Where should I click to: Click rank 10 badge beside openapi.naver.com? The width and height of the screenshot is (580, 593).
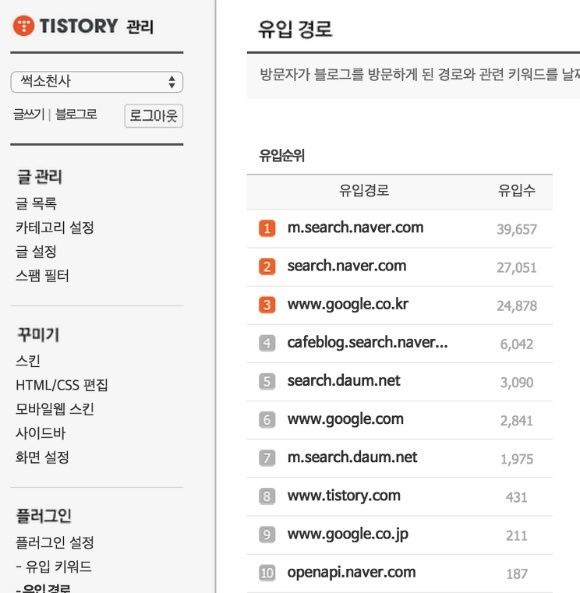(x=267, y=573)
